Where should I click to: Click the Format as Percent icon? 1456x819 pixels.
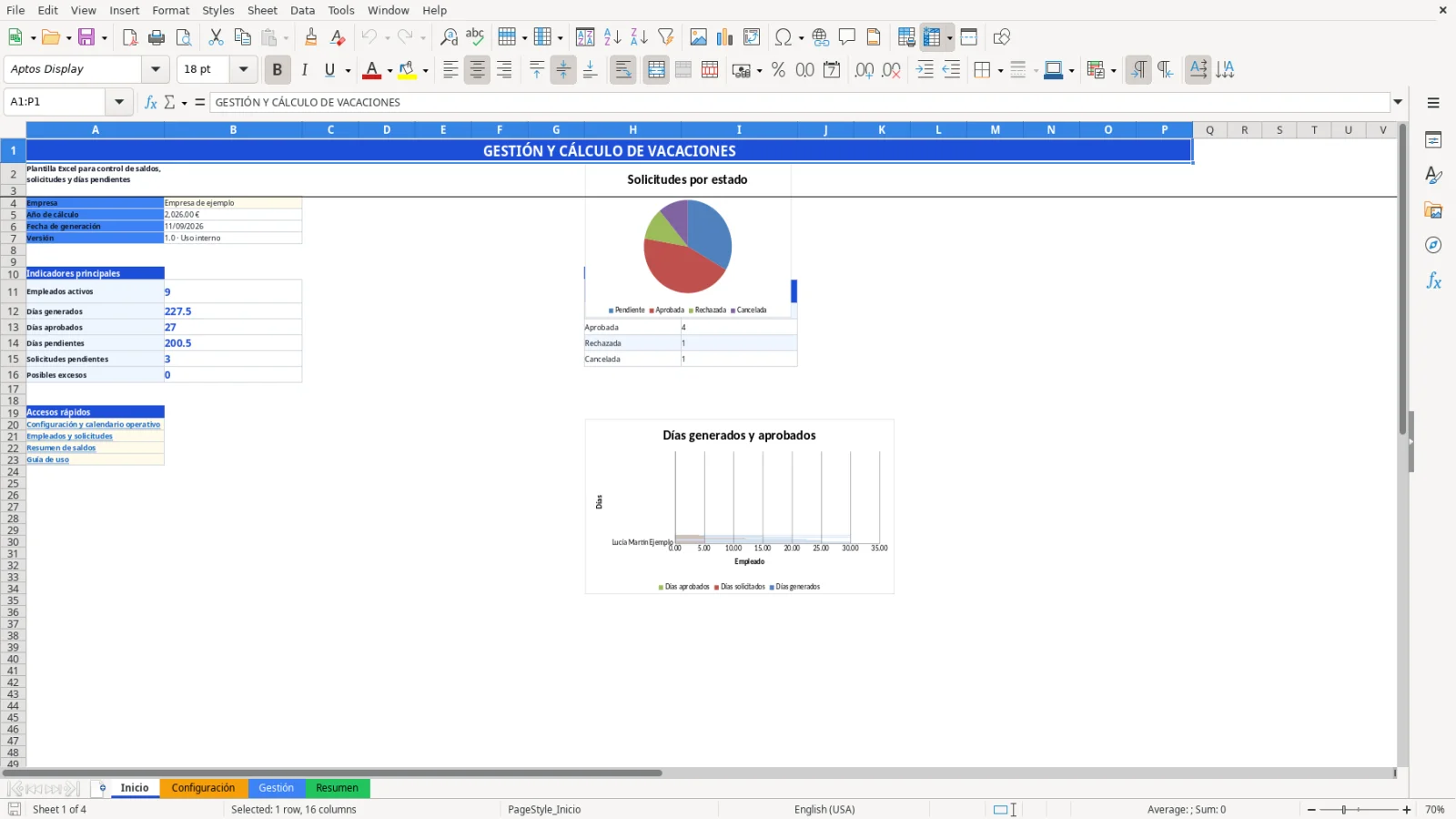coord(778,70)
